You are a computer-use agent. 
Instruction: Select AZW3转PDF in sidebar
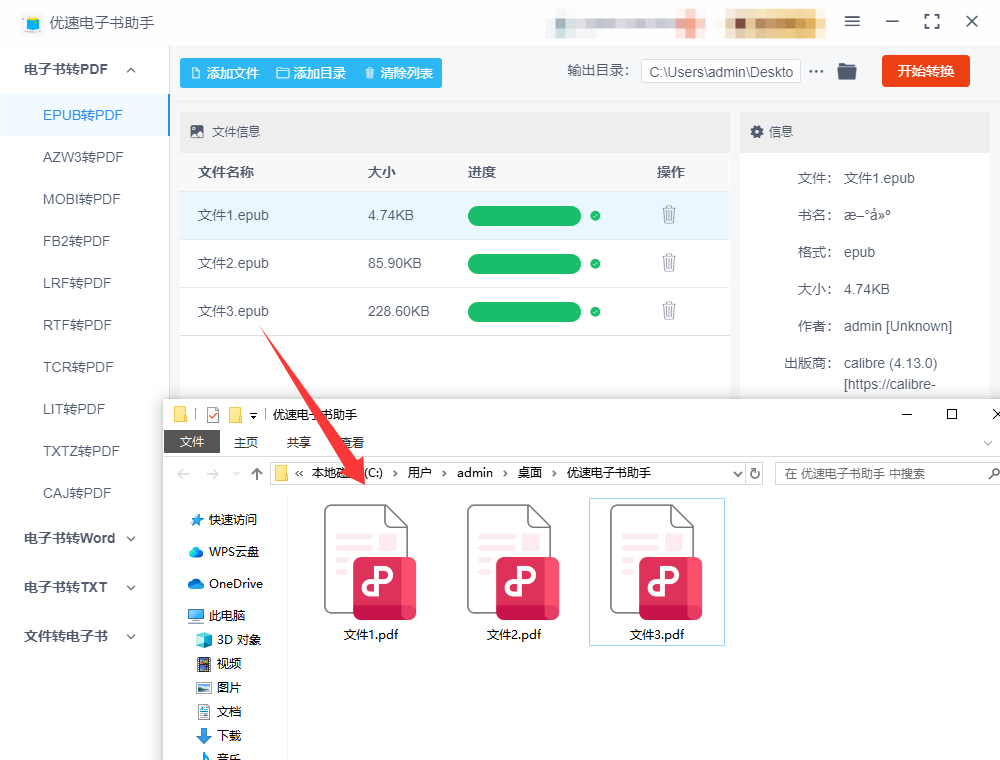83,157
